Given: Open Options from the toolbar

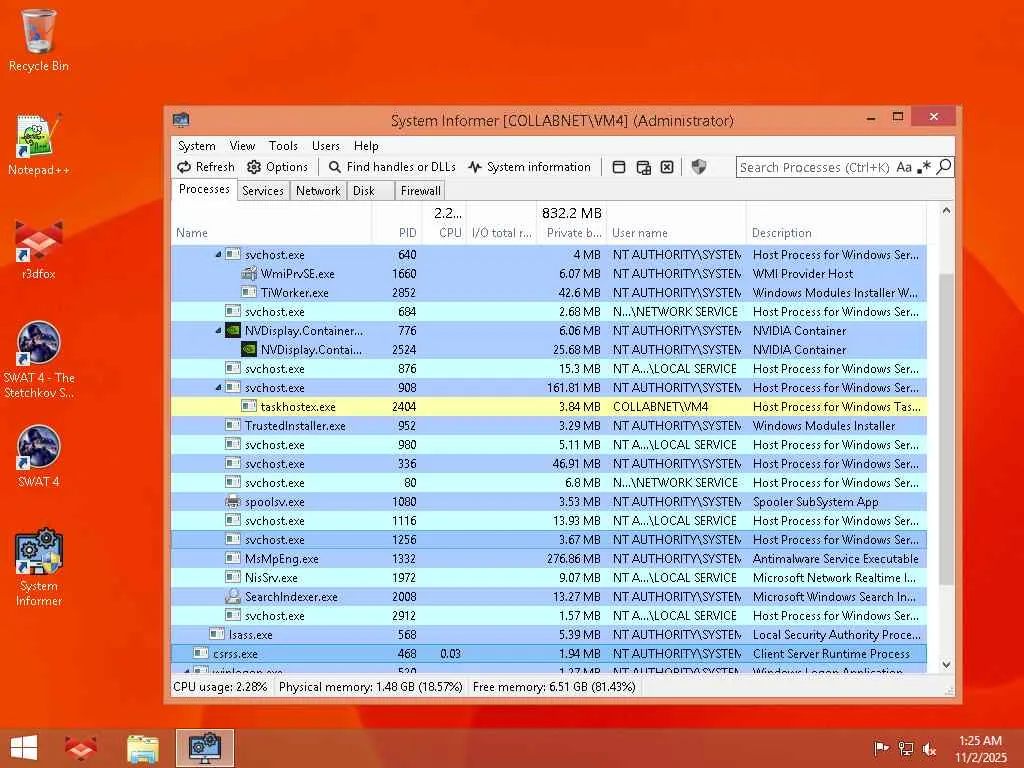Looking at the screenshot, I should click(277, 167).
